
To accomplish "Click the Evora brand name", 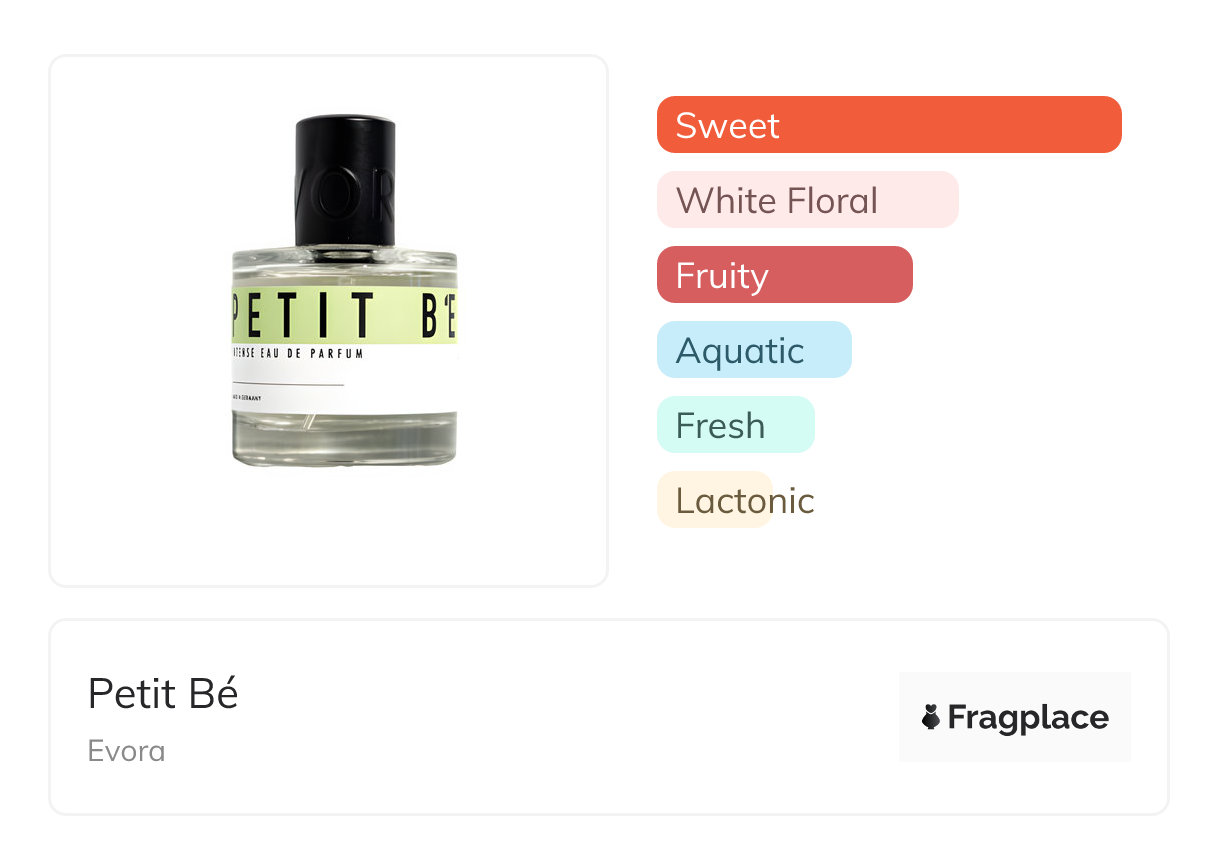I will [x=126, y=751].
